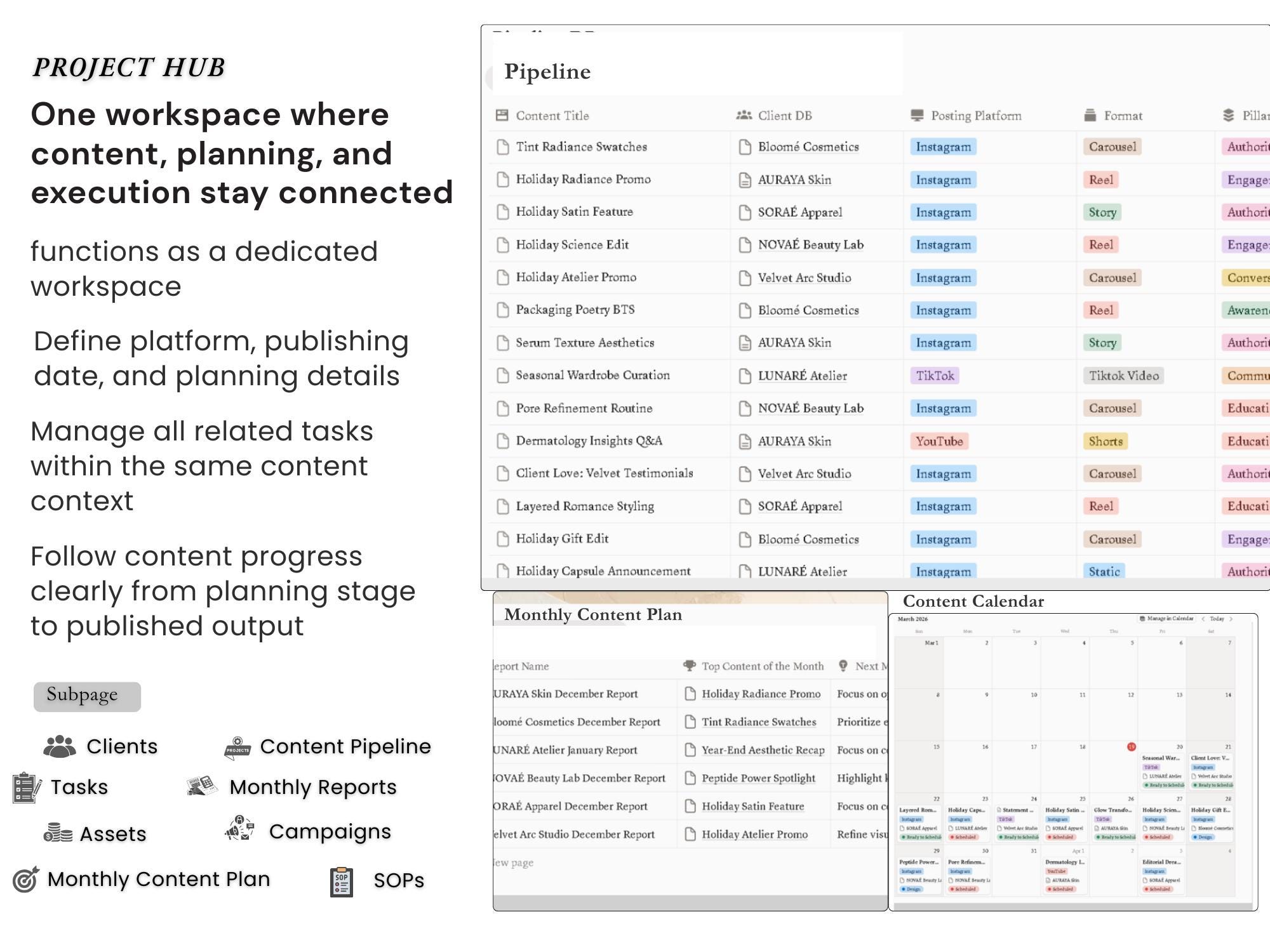
Task: Click the Tiktok Video format tag
Action: [1123, 376]
